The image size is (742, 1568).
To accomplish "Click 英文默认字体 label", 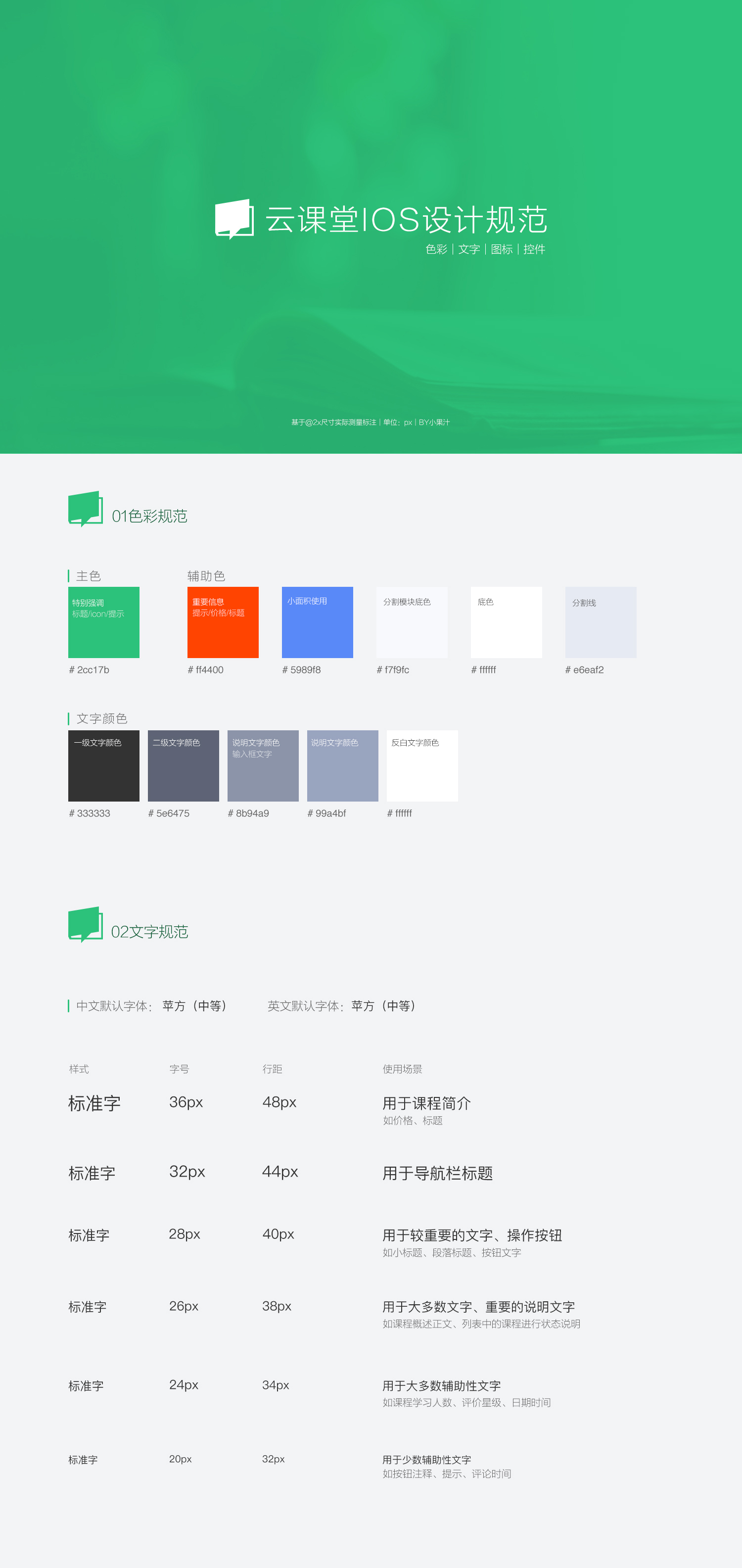I will (x=306, y=1006).
